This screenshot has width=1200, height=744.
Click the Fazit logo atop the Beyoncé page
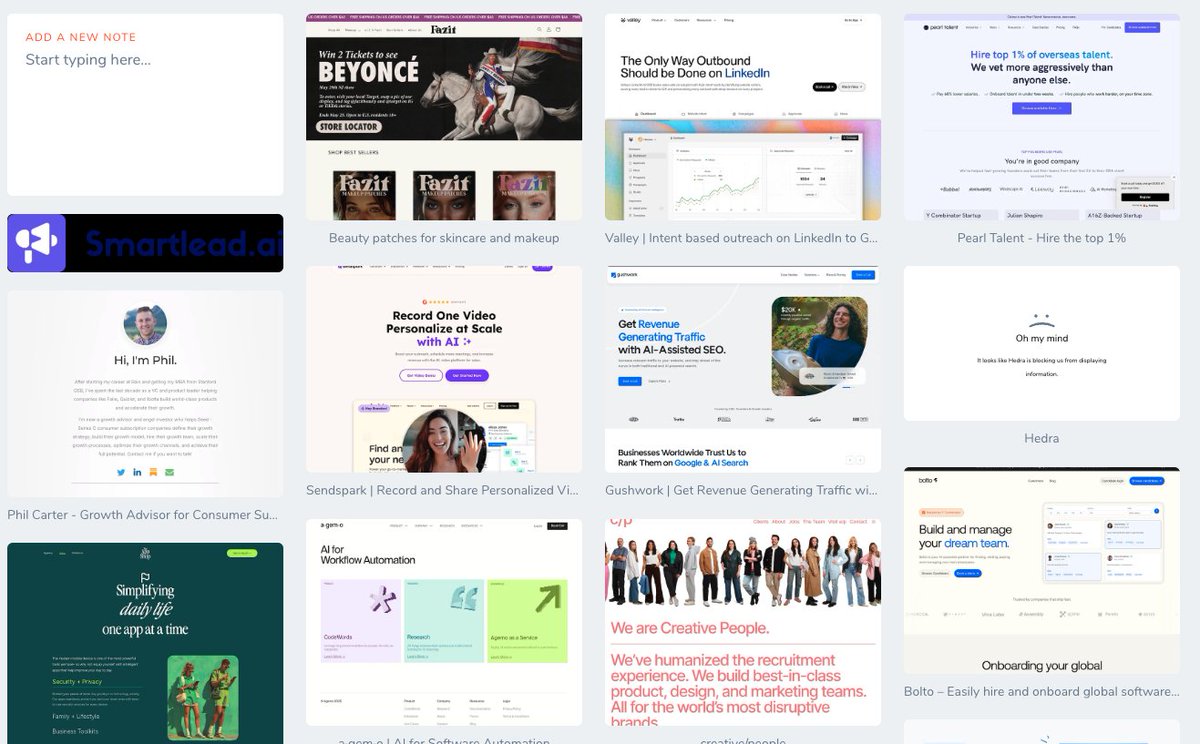[x=444, y=30]
